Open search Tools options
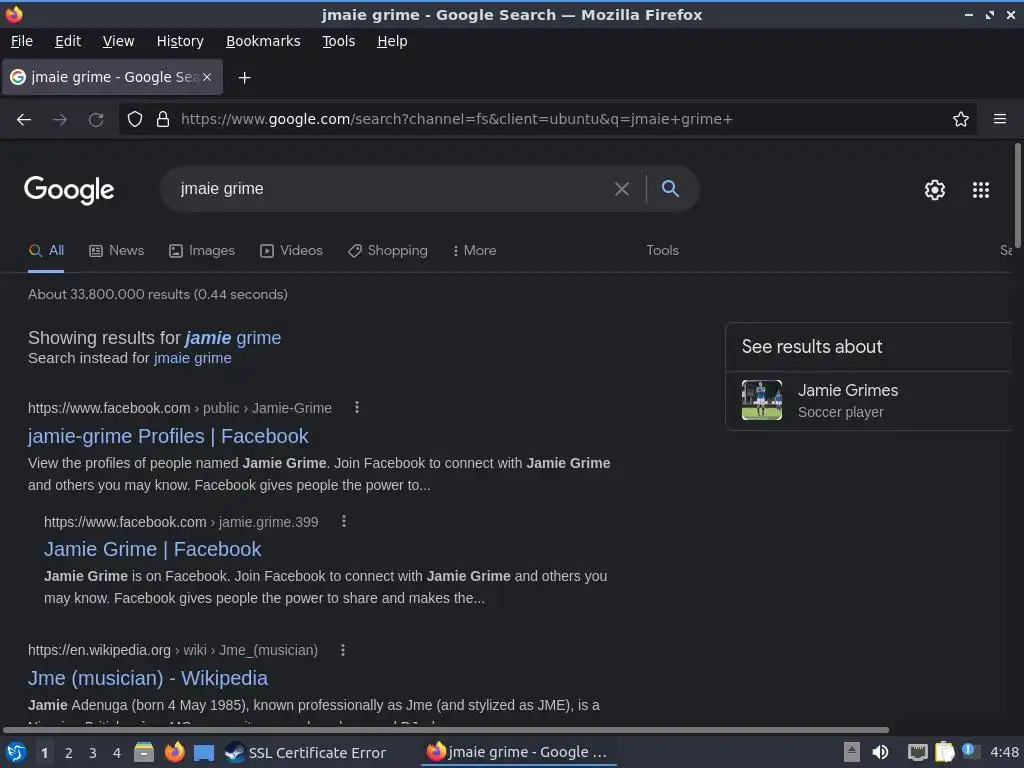This screenshot has height=768, width=1024. (x=662, y=251)
